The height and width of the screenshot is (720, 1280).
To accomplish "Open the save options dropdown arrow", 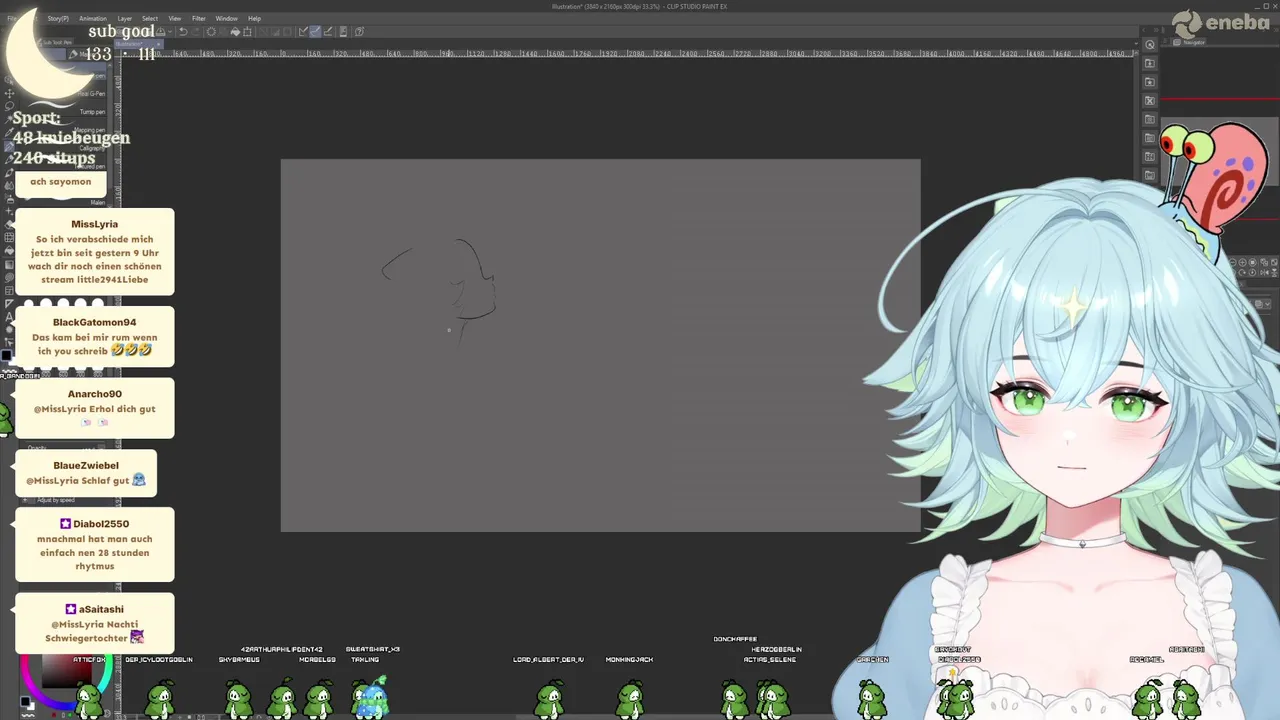I will click(x=169, y=32).
